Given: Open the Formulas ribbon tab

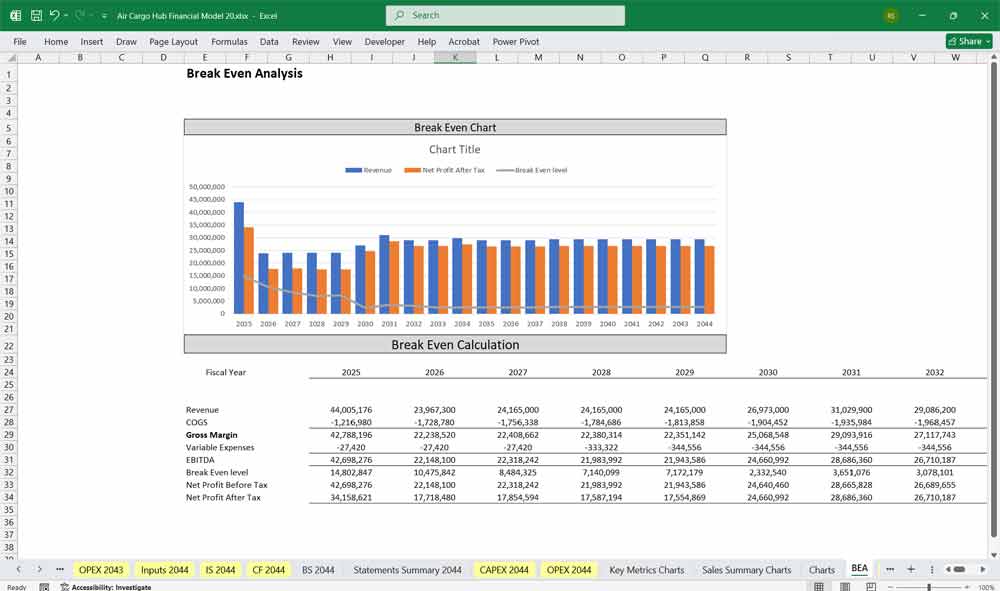Looking at the screenshot, I should (229, 42).
